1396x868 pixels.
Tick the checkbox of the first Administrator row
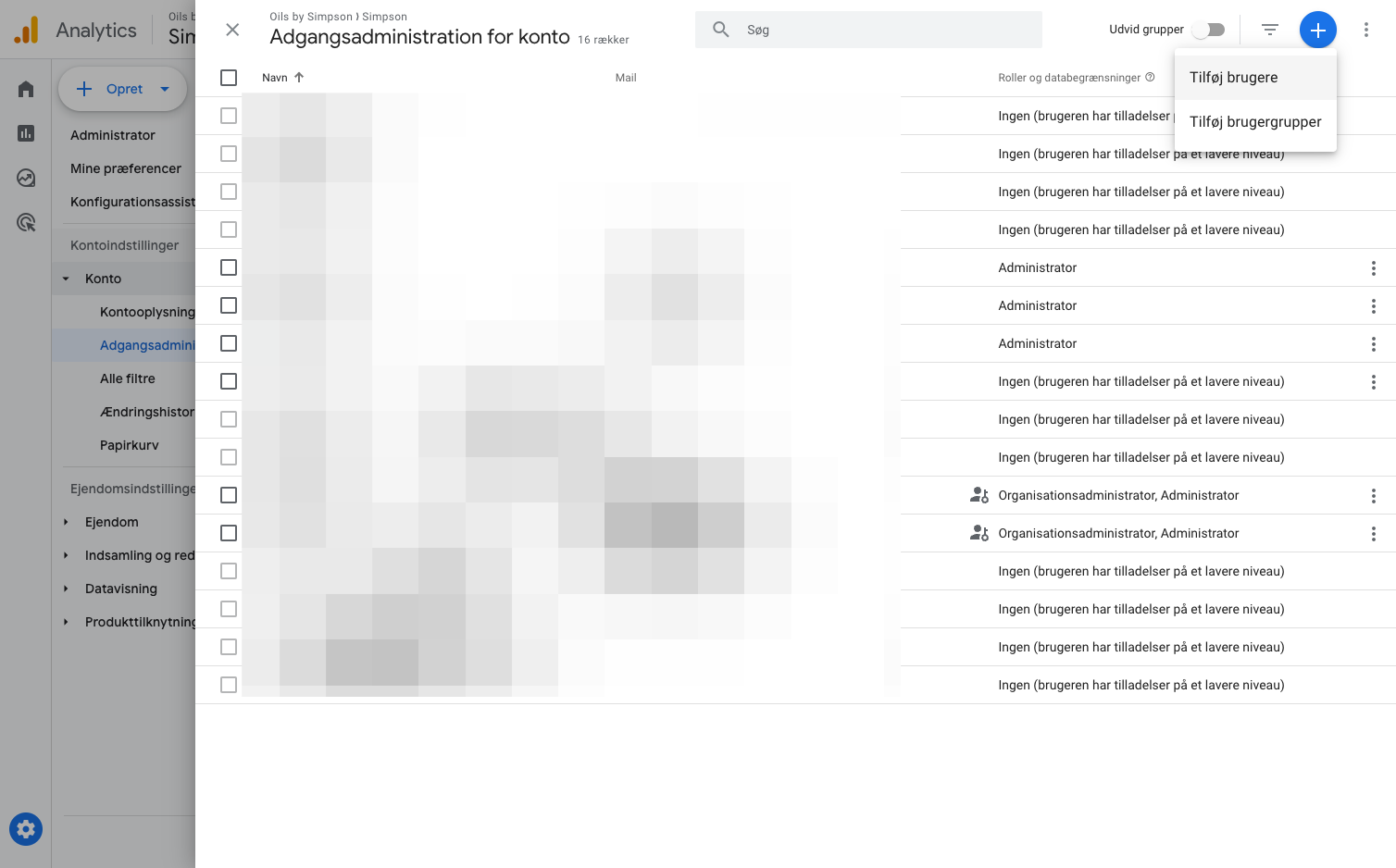(x=229, y=267)
